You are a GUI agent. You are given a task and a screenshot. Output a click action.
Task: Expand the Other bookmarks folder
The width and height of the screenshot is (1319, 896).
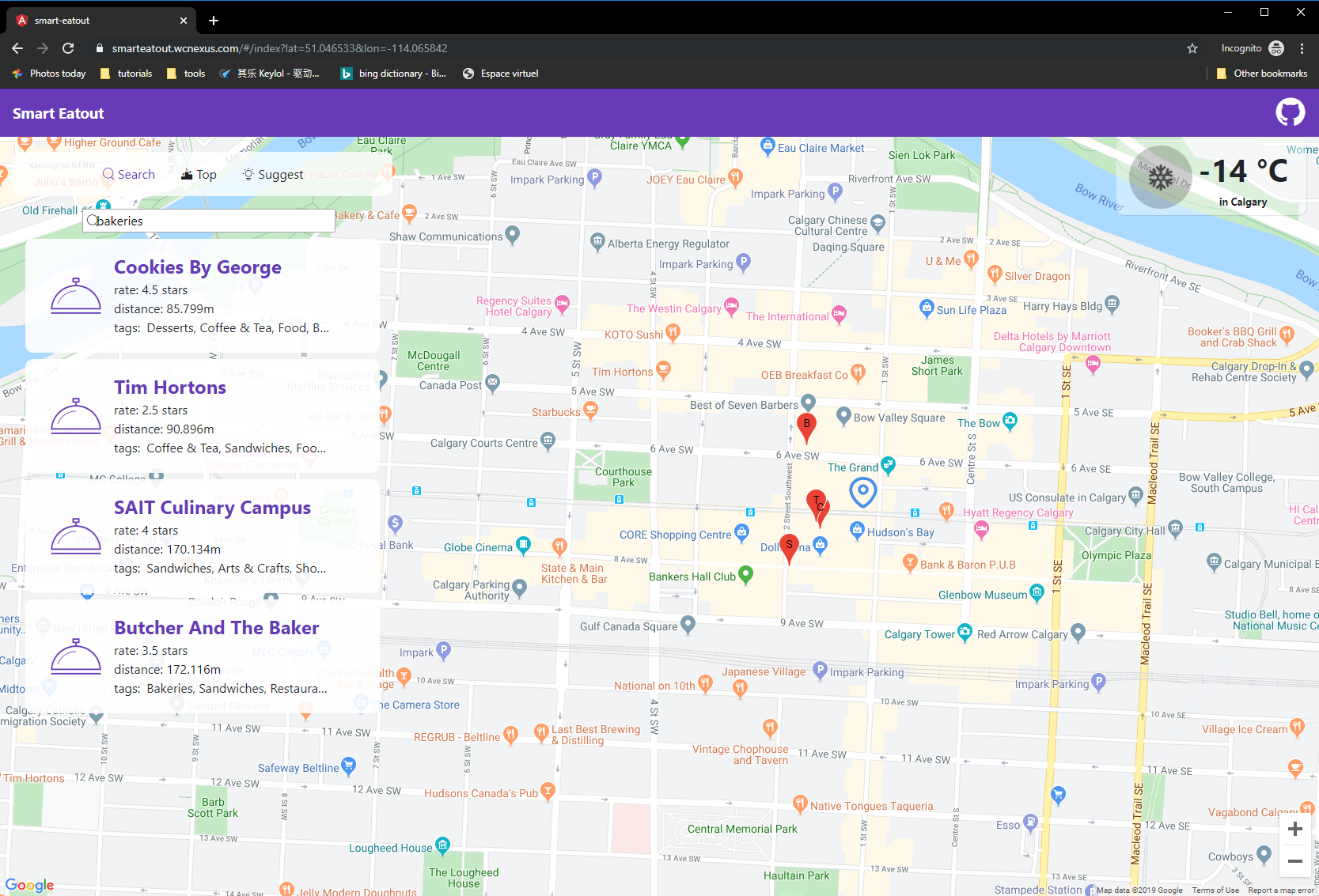click(1262, 74)
